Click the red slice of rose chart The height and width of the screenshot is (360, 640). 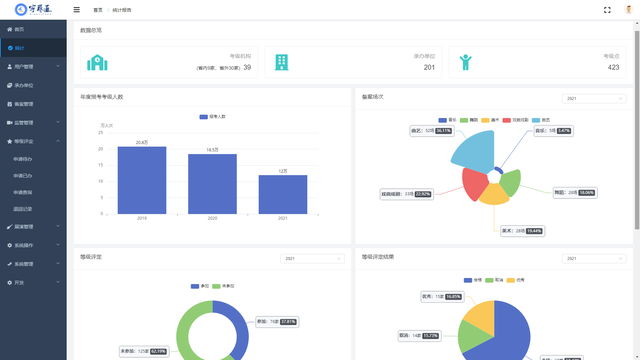pos(474,184)
